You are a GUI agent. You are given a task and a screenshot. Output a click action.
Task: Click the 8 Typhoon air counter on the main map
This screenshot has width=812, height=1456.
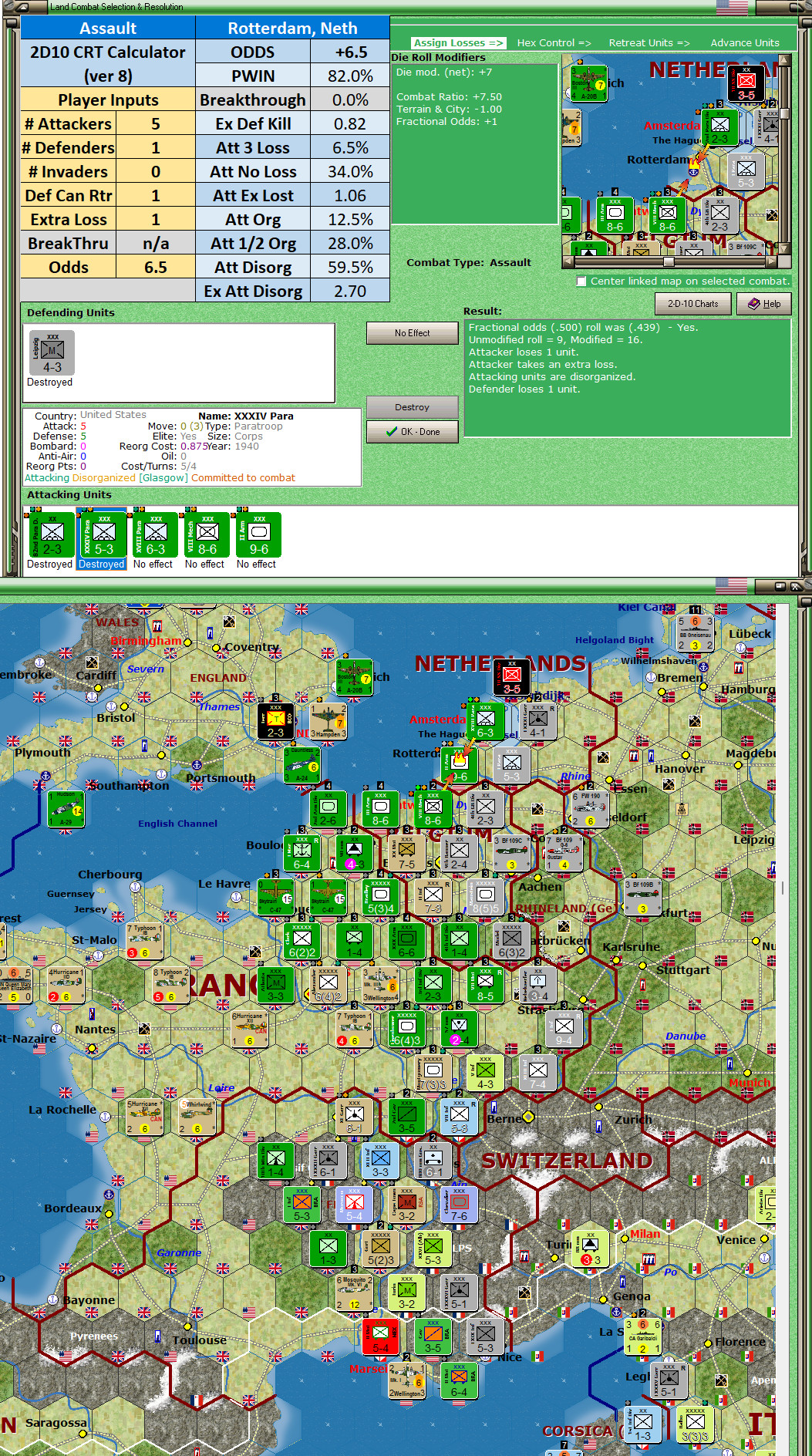171,985
